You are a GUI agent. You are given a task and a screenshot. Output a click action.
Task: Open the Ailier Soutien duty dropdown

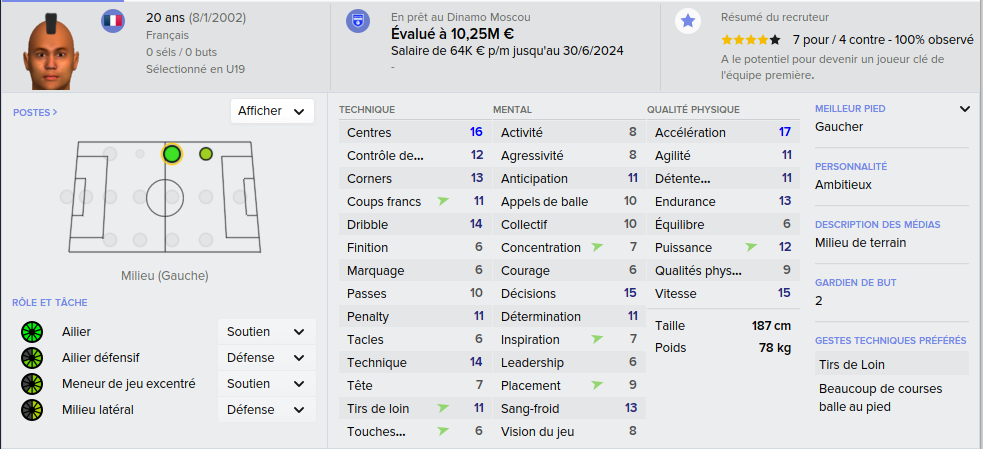coord(266,332)
